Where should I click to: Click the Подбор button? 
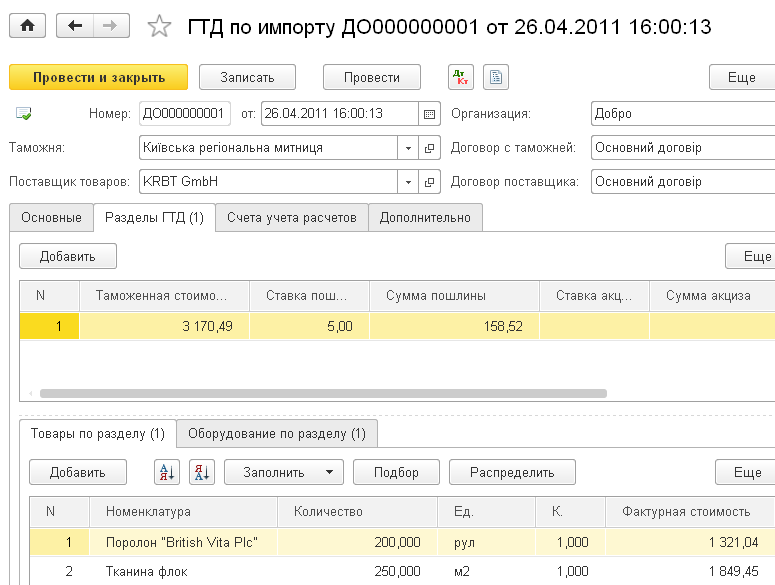[x=396, y=472]
